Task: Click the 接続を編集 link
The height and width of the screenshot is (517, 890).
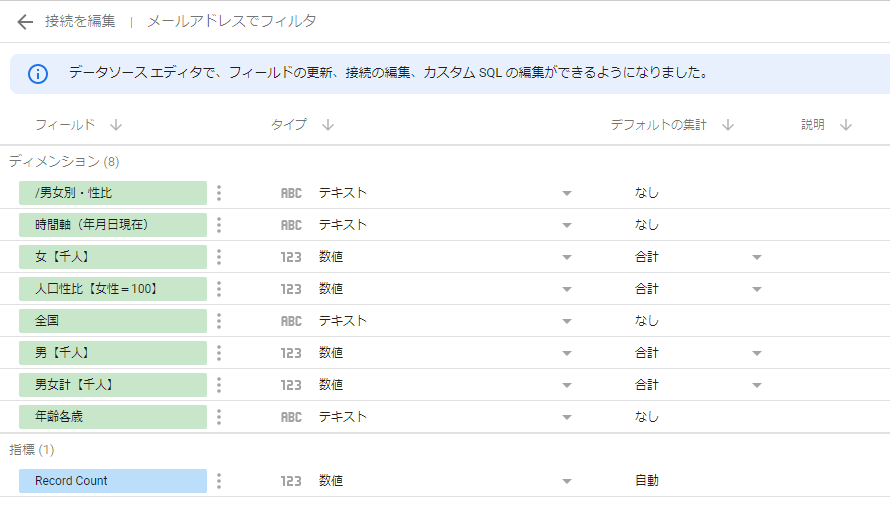Action: point(80,22)
